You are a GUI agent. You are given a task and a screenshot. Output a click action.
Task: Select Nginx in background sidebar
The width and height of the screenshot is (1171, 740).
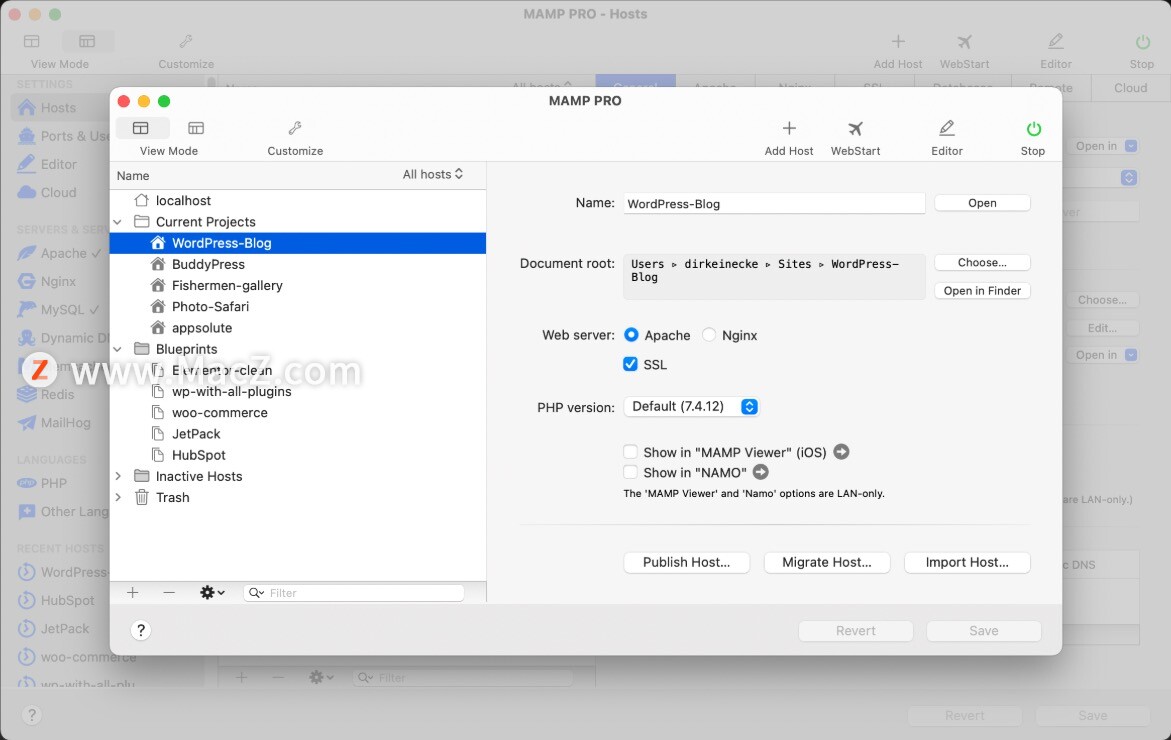tap(58, 282)
